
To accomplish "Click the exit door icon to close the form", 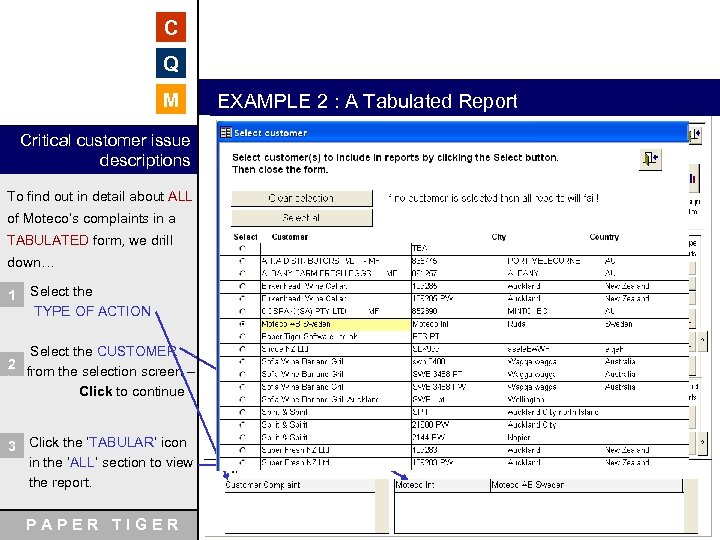I will tap(650, 159).
